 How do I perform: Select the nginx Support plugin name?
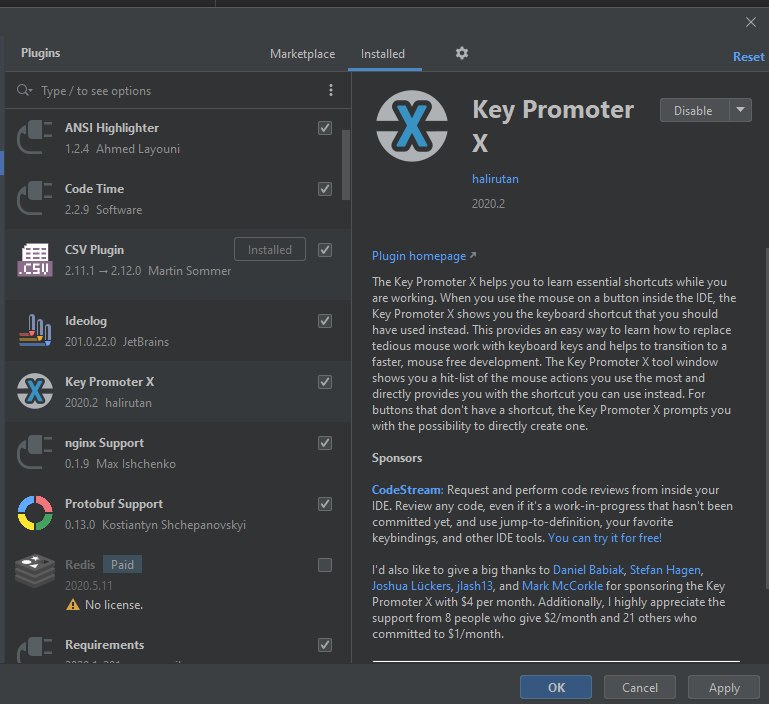coord(104,443)
